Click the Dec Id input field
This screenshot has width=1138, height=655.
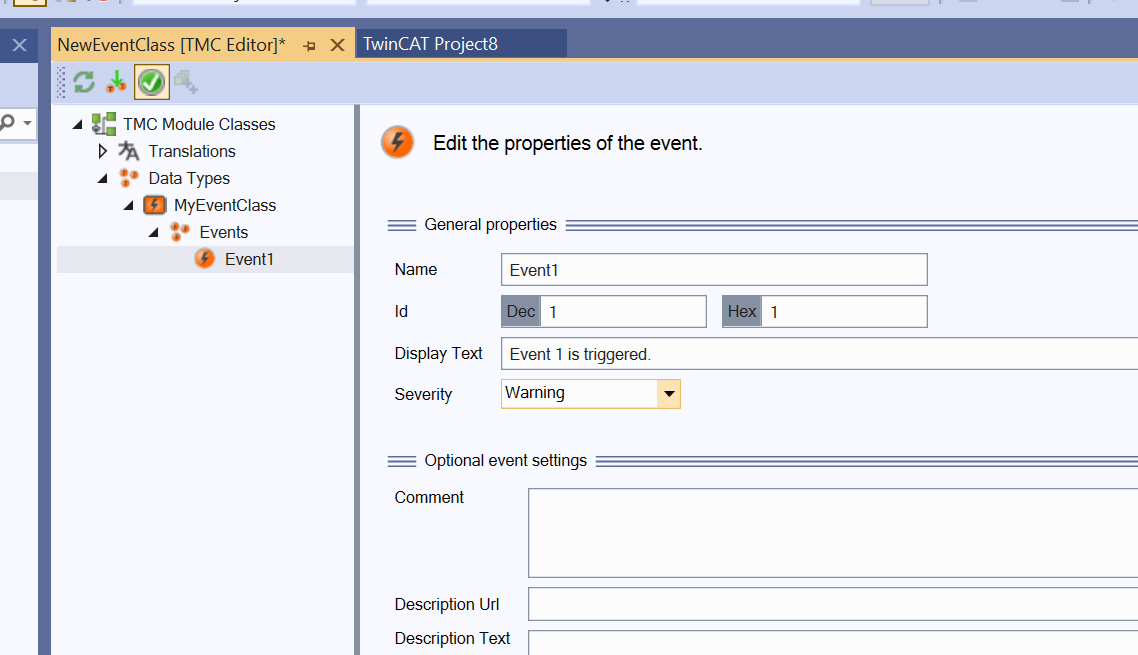click(x=623, y=312)
